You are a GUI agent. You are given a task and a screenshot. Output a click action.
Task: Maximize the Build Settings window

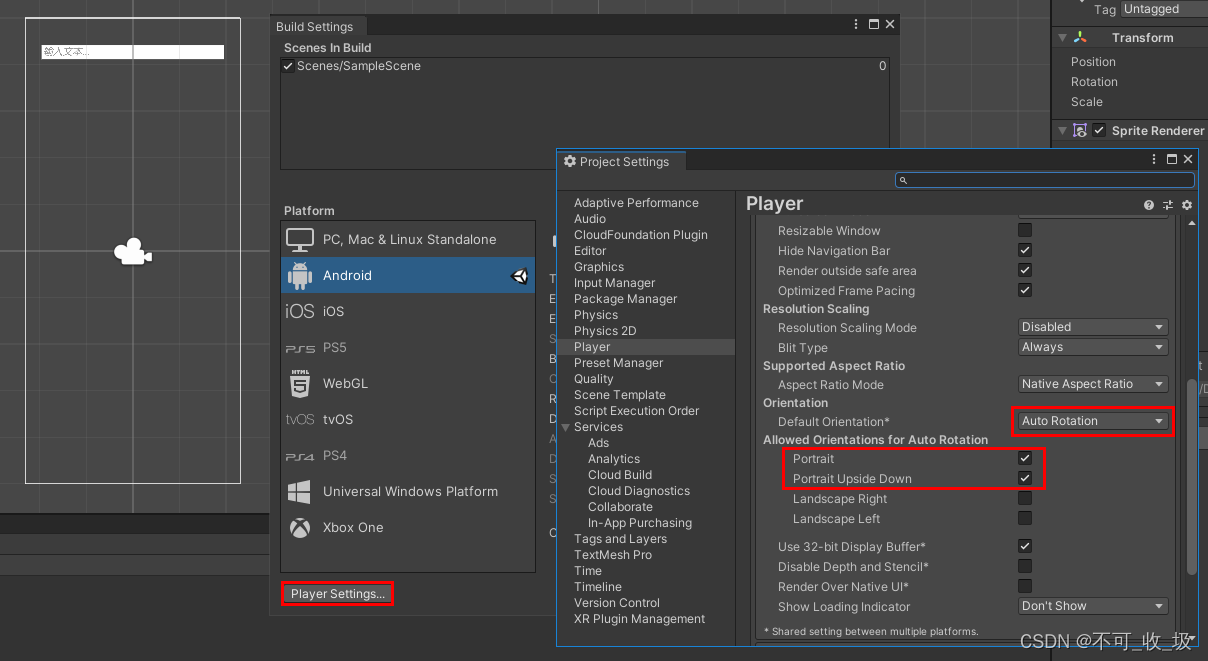tap(874, 24)
